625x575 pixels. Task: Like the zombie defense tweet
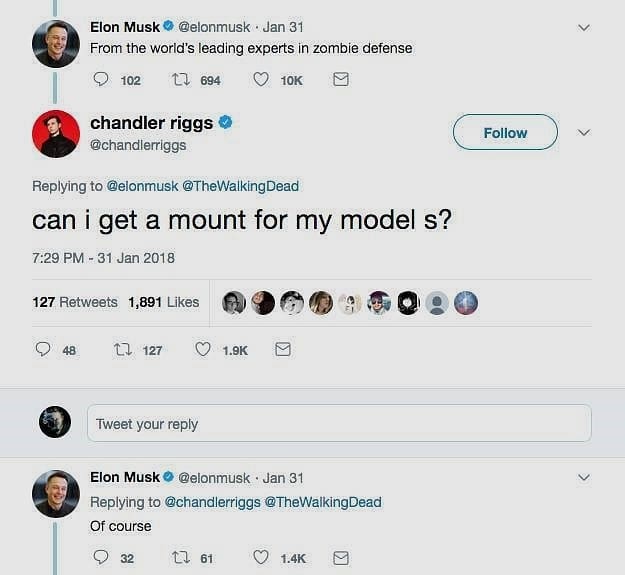(261, 80)
